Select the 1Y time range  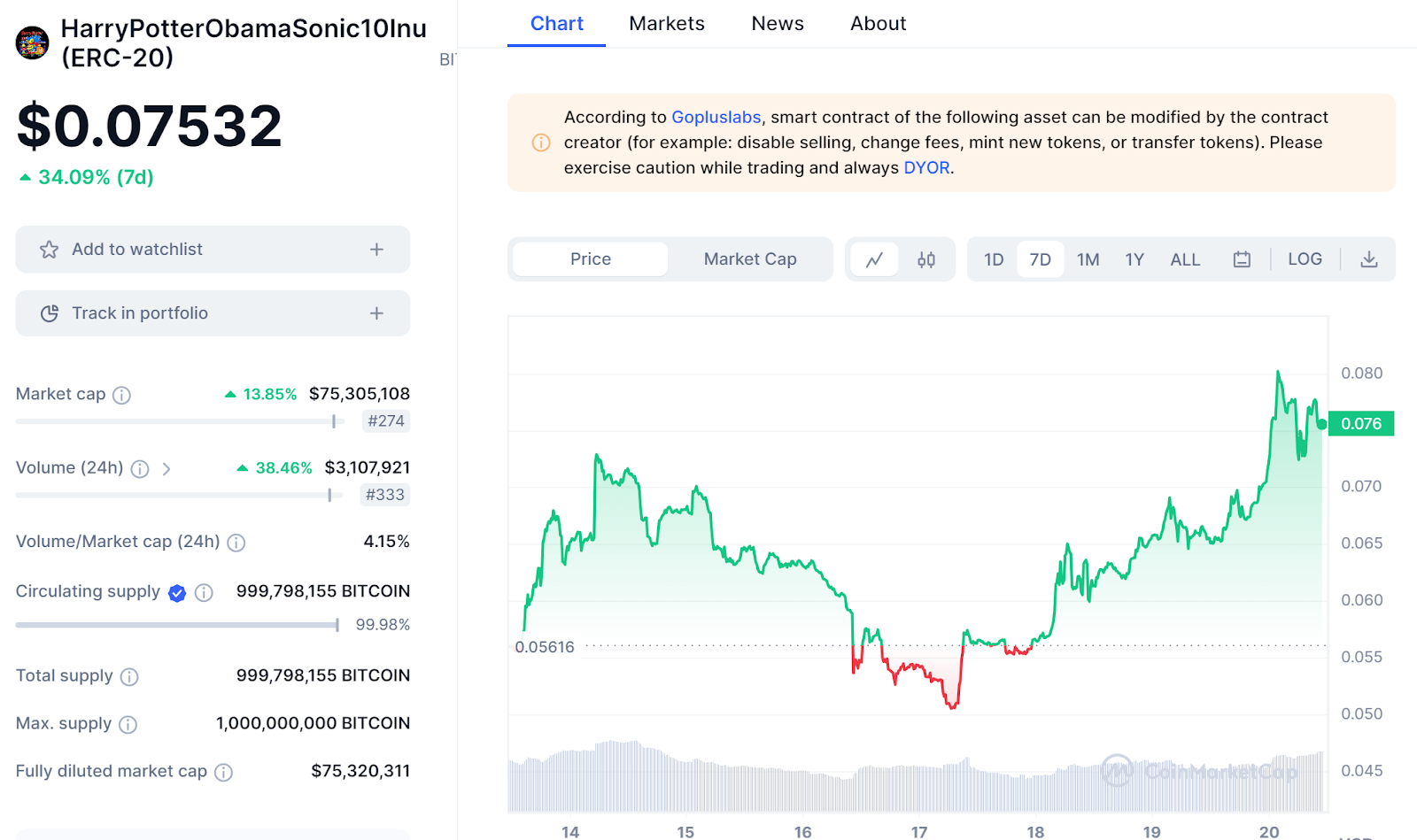point(1134,259)
